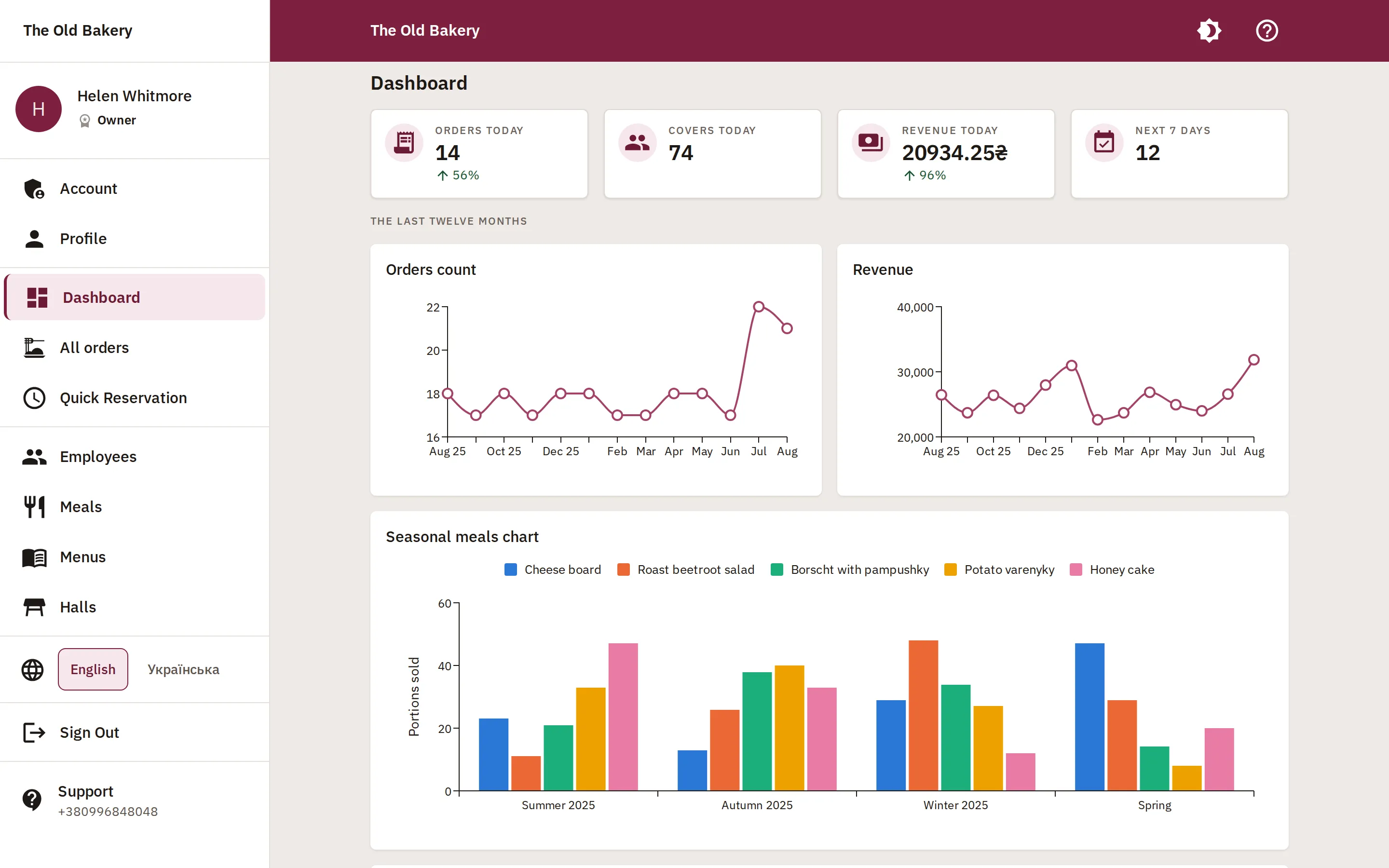The image size is (1389, 868).
Task: Click the revenue value 20934.25₴
Action: click(x=954, y=153)
